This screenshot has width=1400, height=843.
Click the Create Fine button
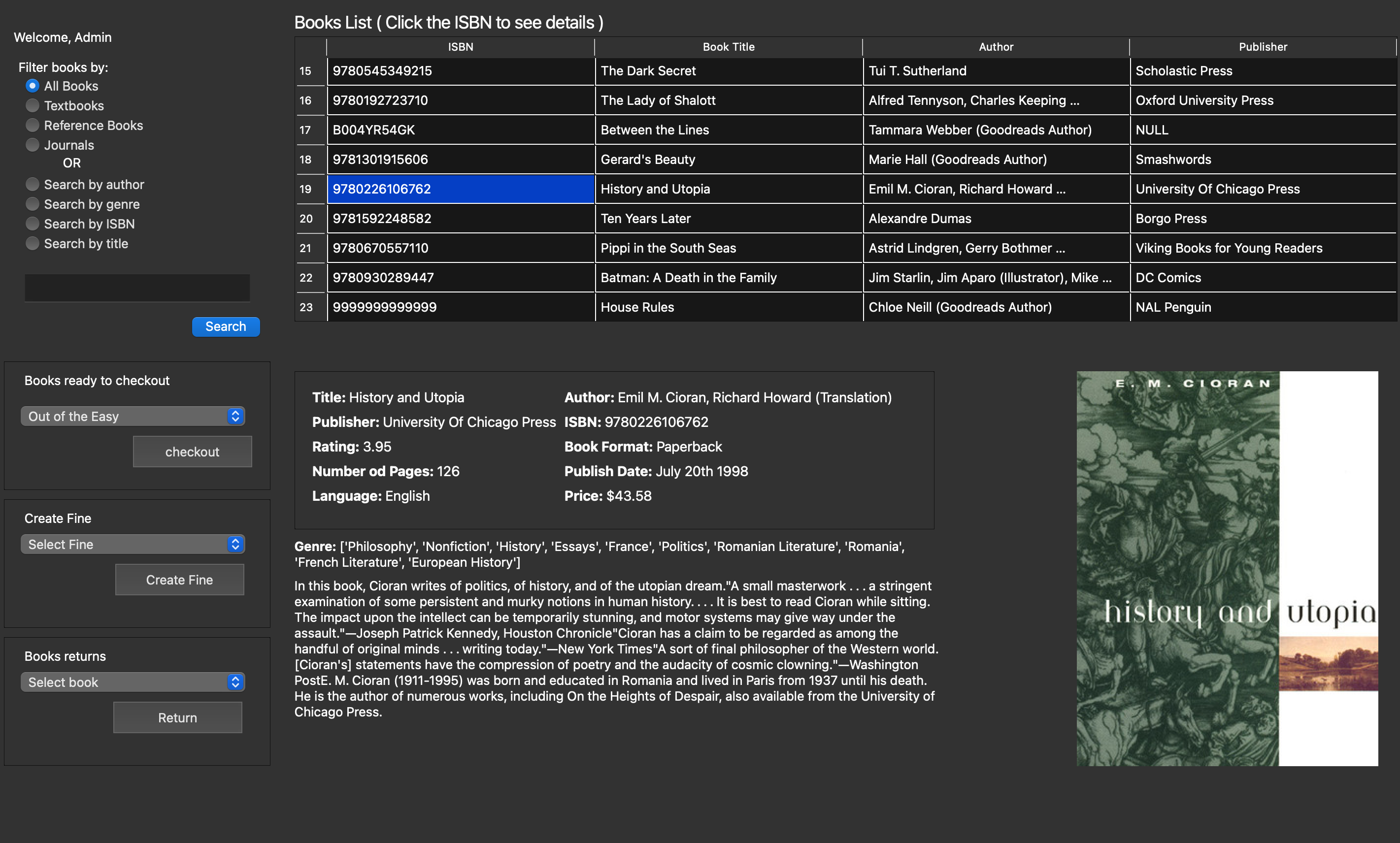coord(179,580)
